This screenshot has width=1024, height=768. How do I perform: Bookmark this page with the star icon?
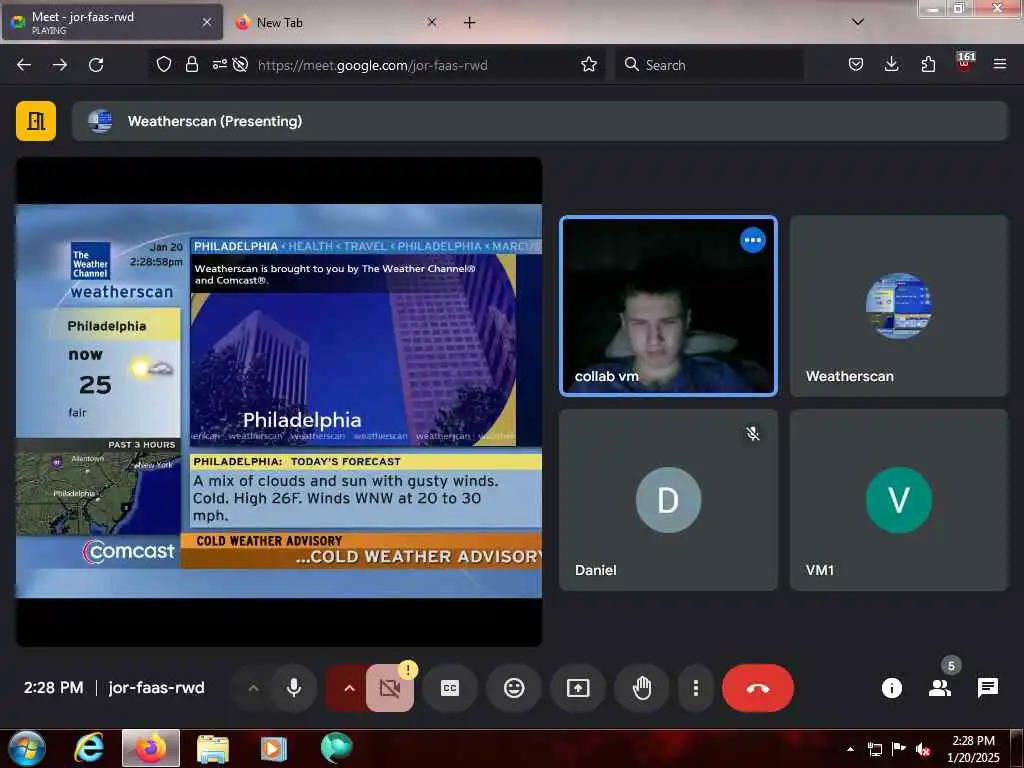[589, 64]
